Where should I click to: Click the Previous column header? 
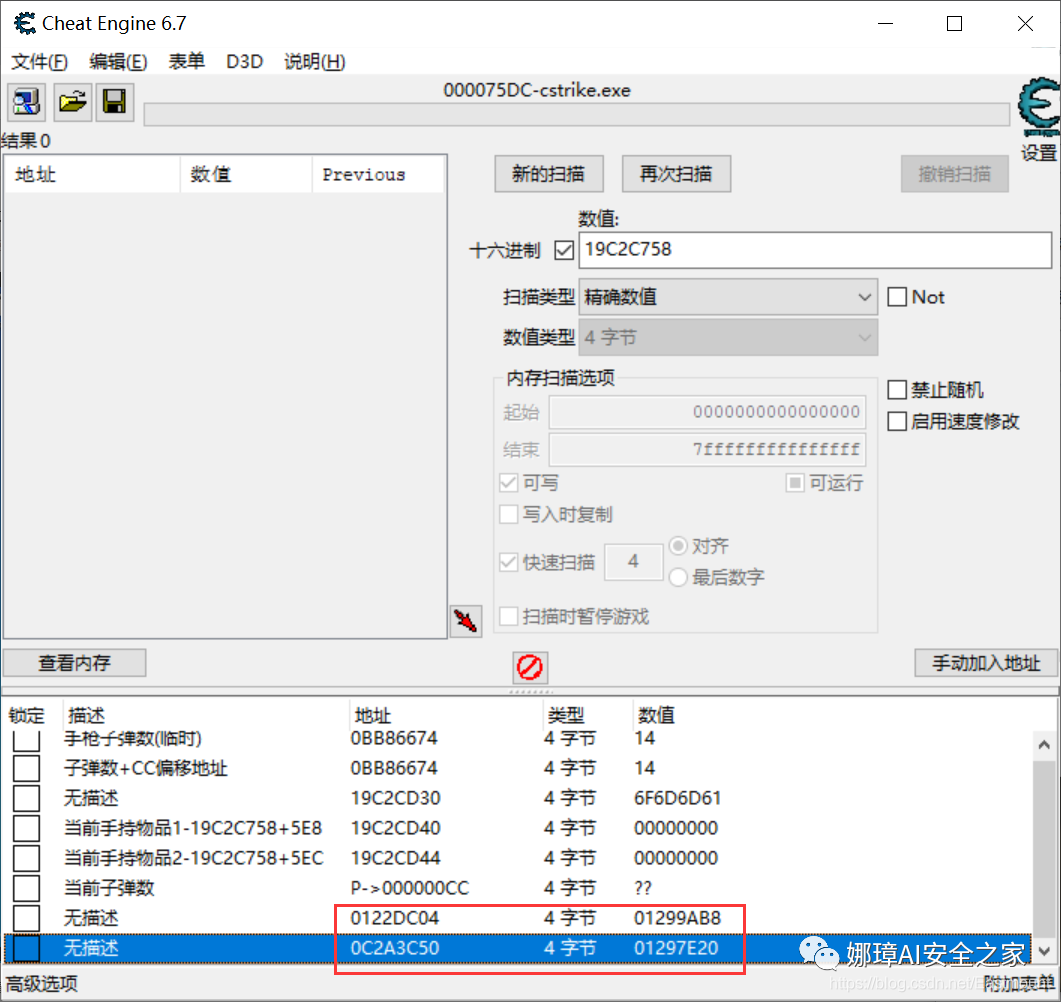[x=378, y=175]
